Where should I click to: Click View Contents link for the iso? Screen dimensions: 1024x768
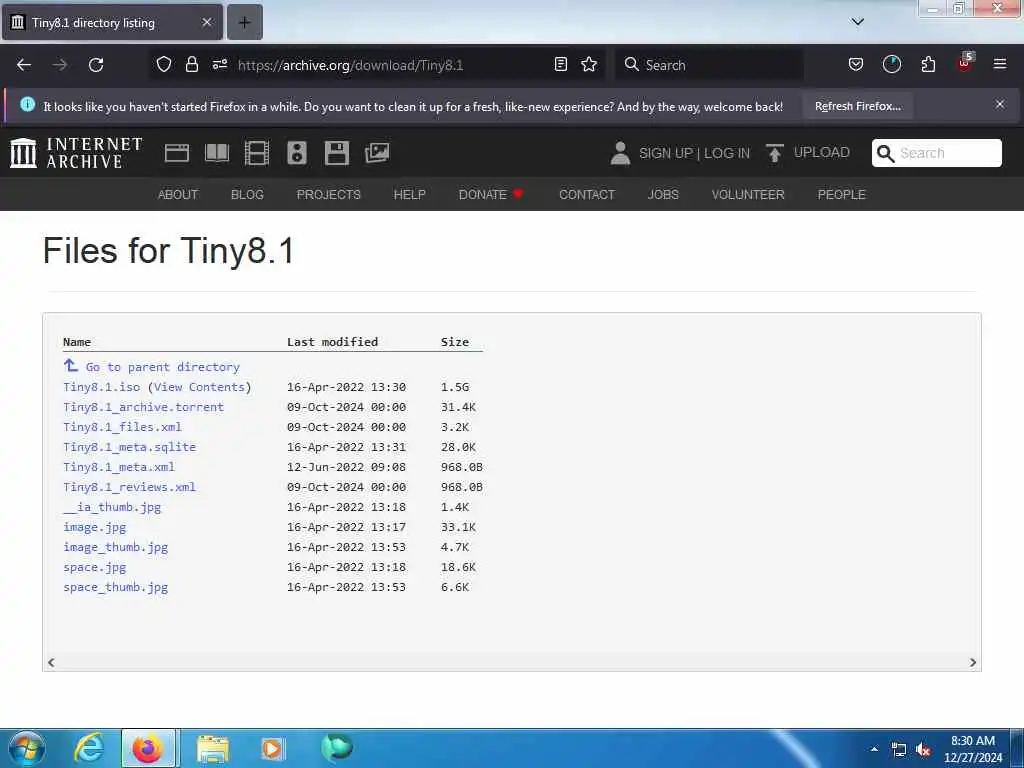click(199, 387)
